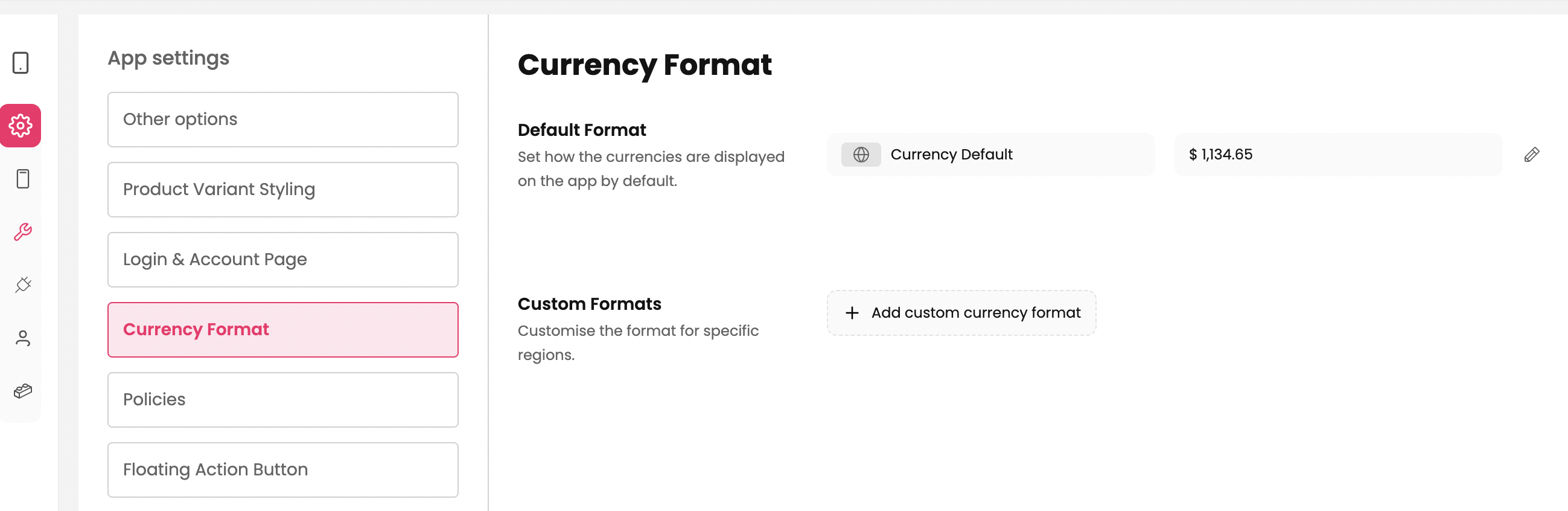
Task: Click the building block icon in sidebar
Action: click(22, 391)
